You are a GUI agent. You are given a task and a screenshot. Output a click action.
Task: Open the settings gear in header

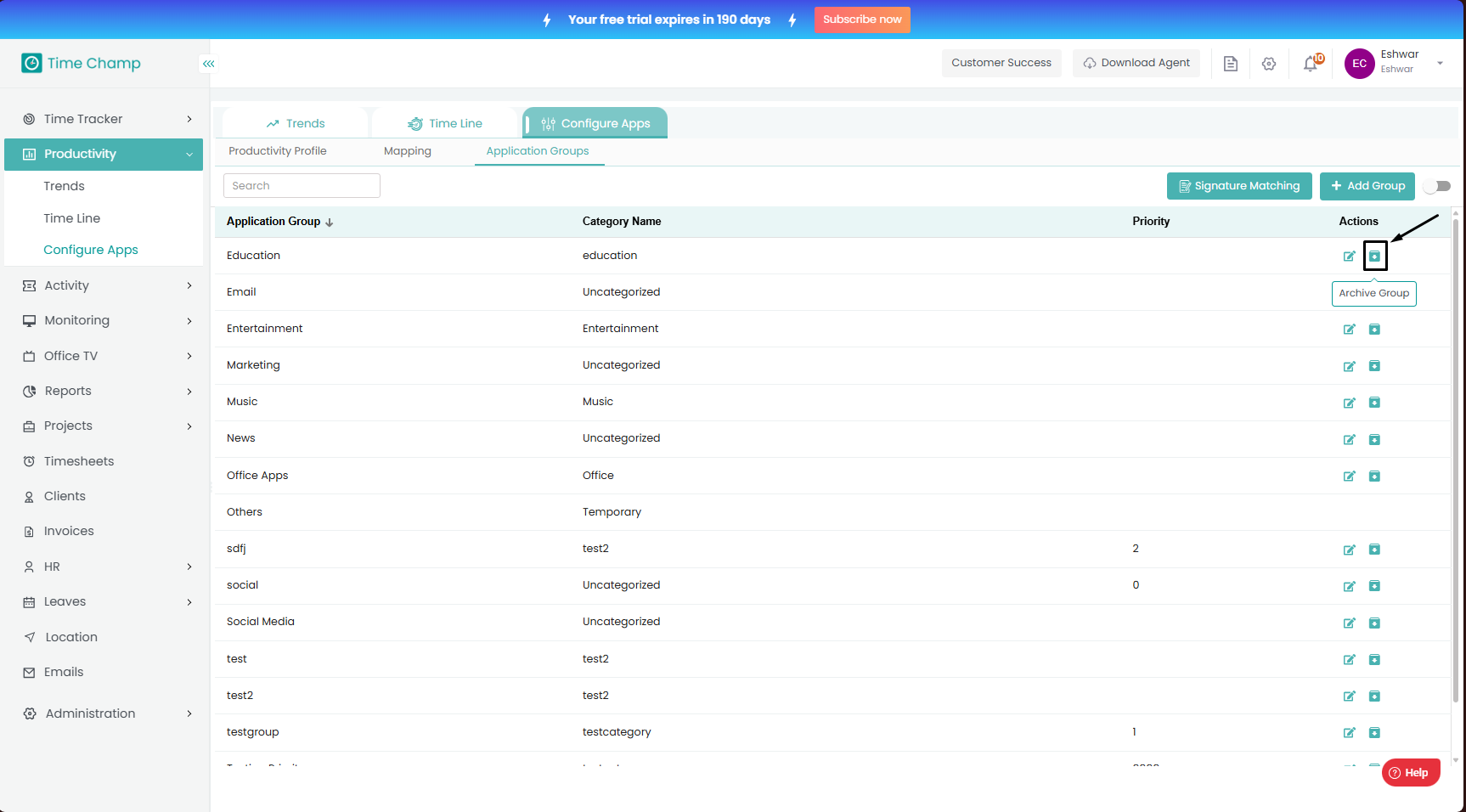[x=1269, y=64]
